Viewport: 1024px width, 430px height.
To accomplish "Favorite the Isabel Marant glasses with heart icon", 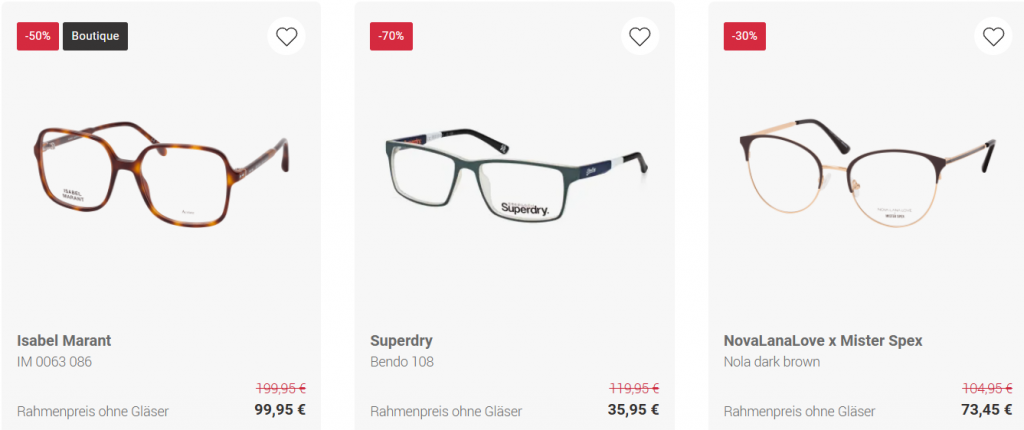I will coord(287,37).
